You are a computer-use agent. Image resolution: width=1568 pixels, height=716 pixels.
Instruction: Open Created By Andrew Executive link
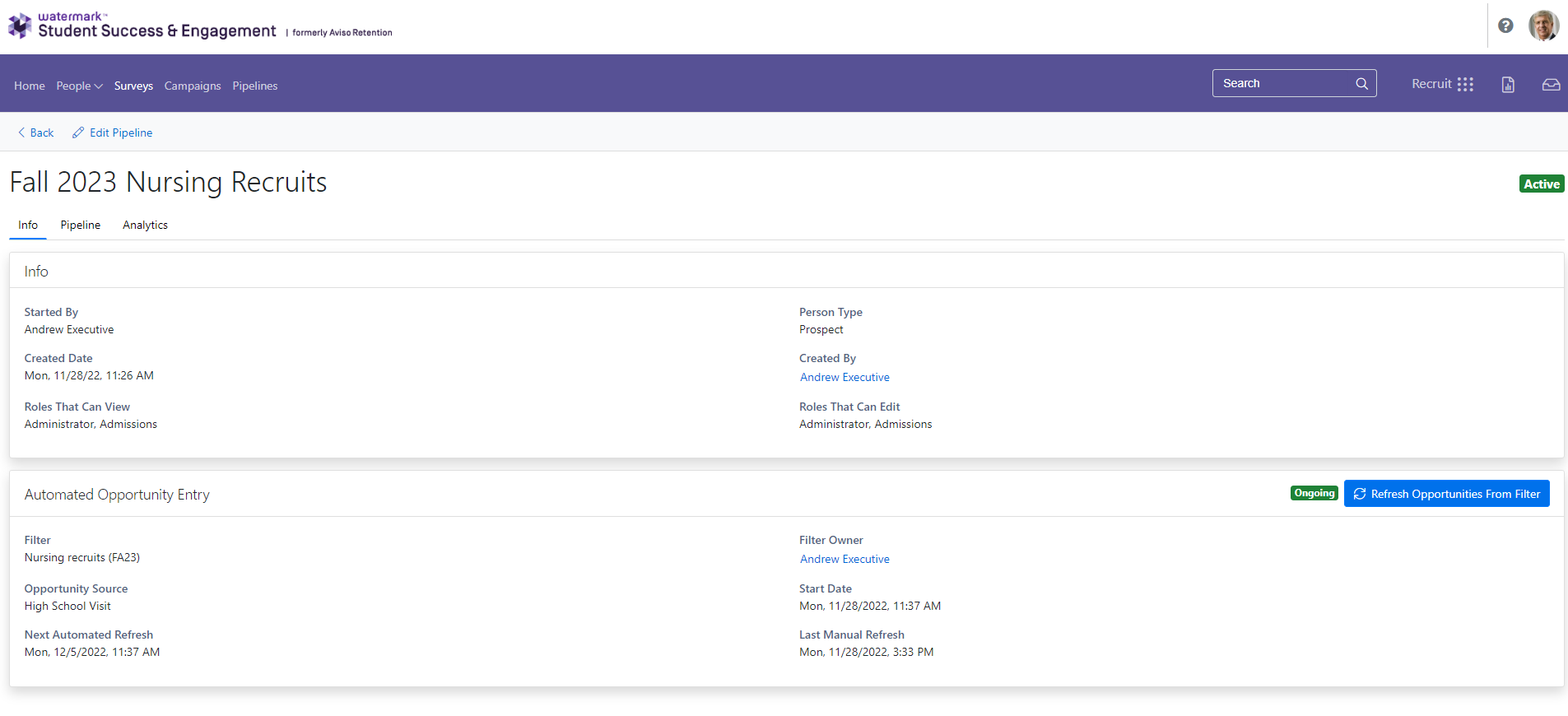click(844, 377)
